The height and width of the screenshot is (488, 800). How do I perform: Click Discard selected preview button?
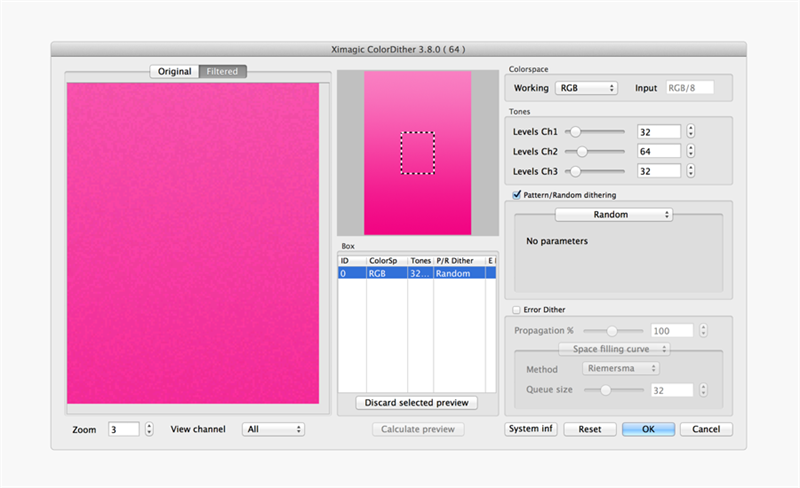coord(416,403)
